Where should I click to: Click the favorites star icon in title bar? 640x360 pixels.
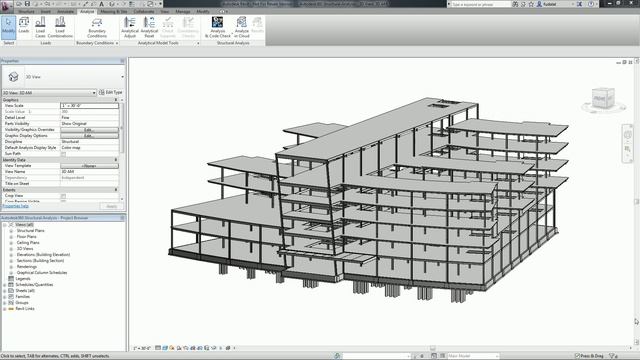tap(531, 4)
